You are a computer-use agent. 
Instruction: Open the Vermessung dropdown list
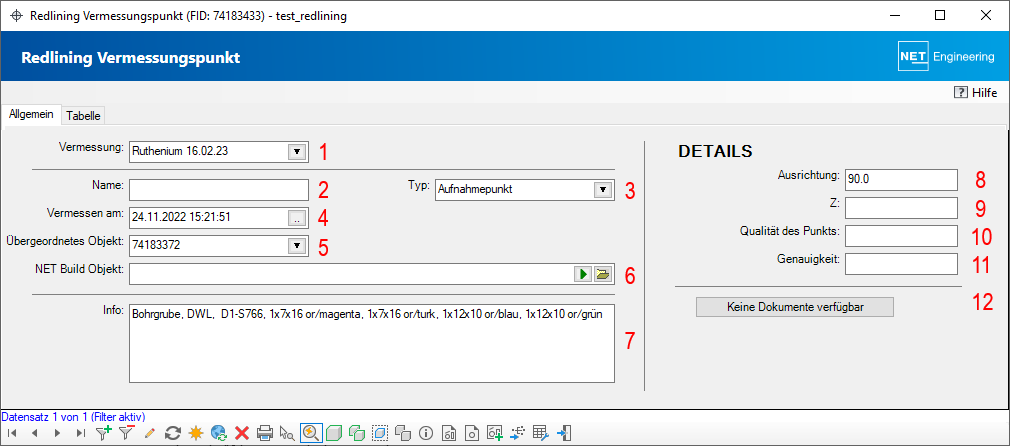(x=297, y=153)
